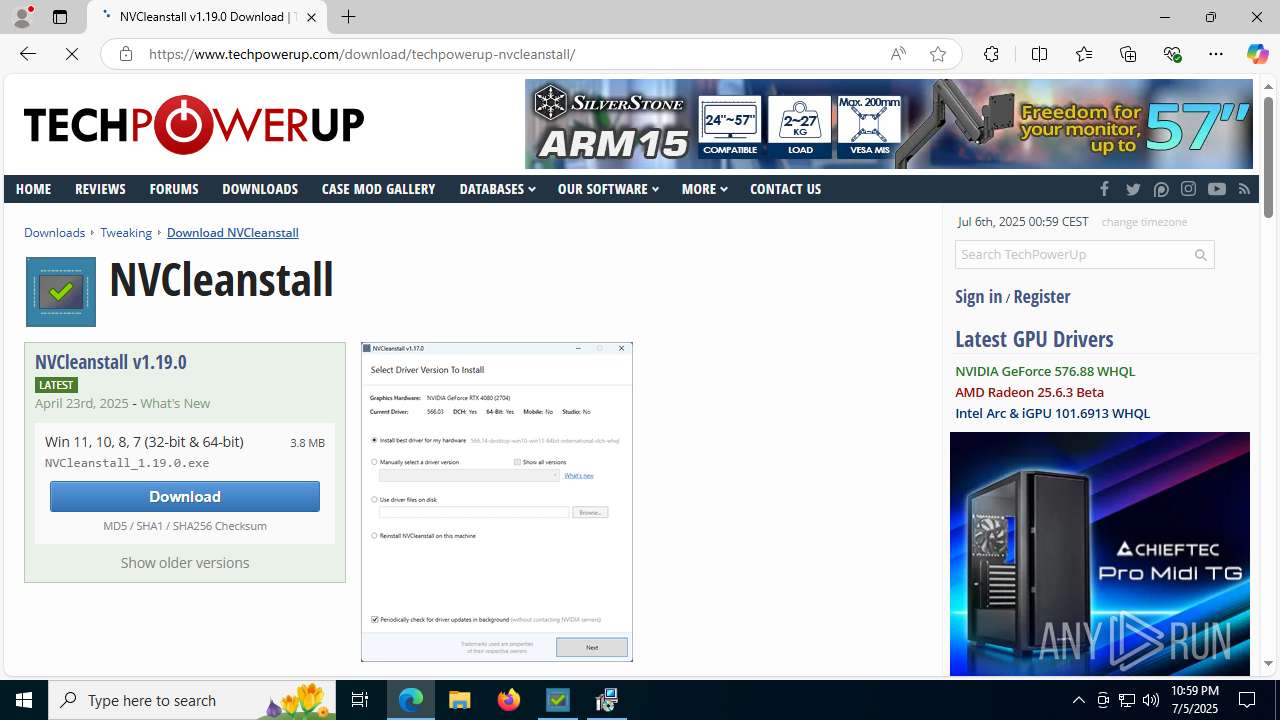
Task: Open Task View on taskbar
Action: coord(360,700)
